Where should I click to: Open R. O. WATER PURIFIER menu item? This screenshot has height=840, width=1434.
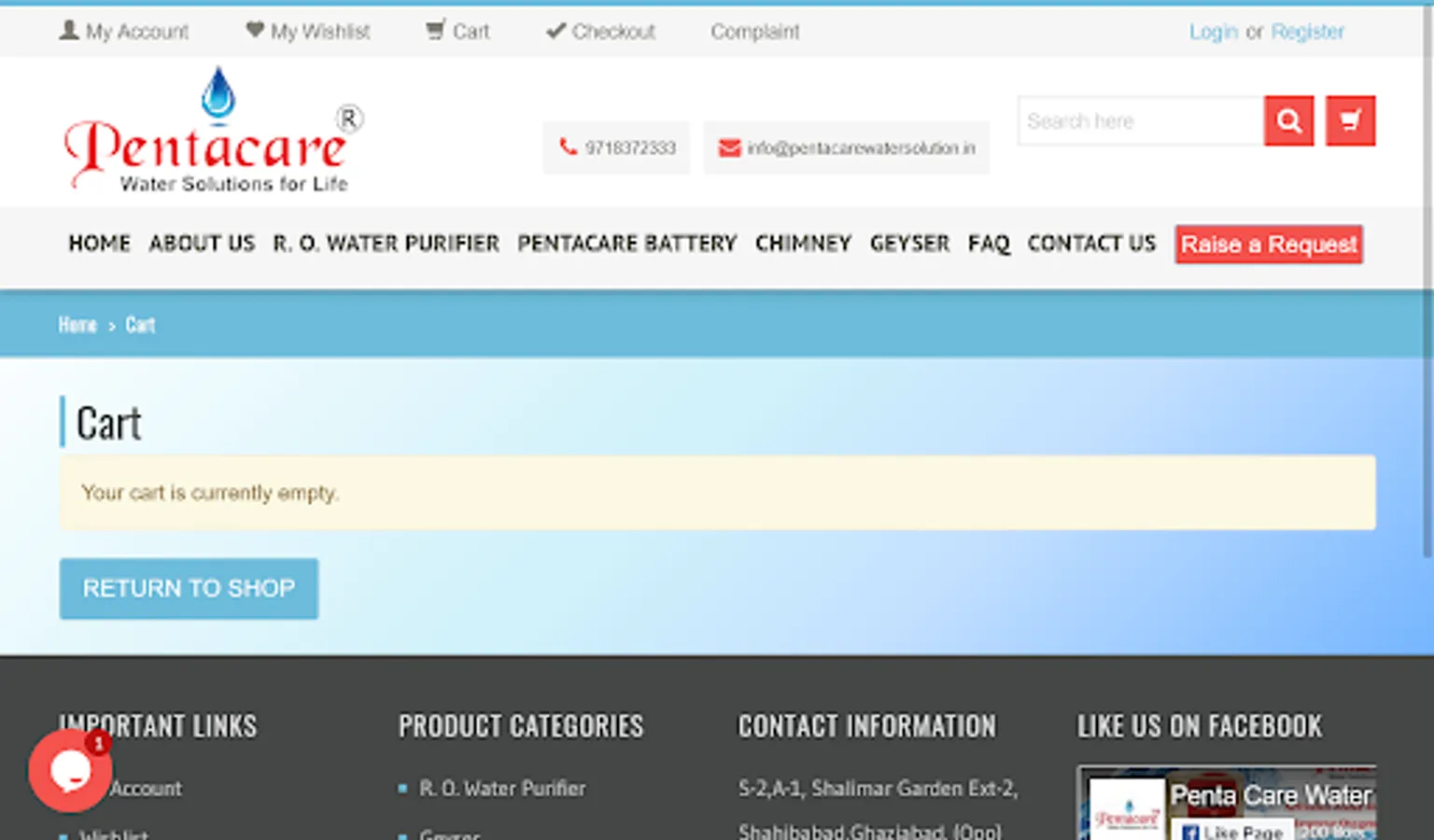pos(386,244)
